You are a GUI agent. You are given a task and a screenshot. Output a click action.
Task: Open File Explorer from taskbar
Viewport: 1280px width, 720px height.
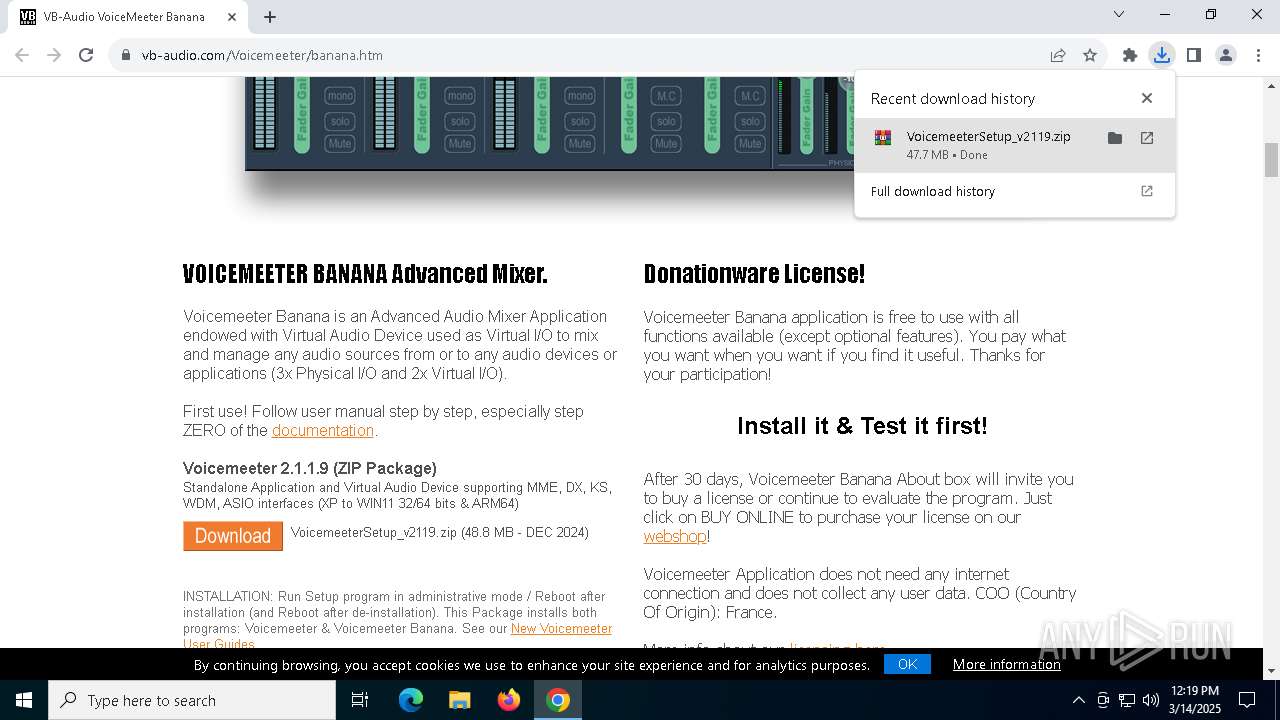tap(459, 700)
